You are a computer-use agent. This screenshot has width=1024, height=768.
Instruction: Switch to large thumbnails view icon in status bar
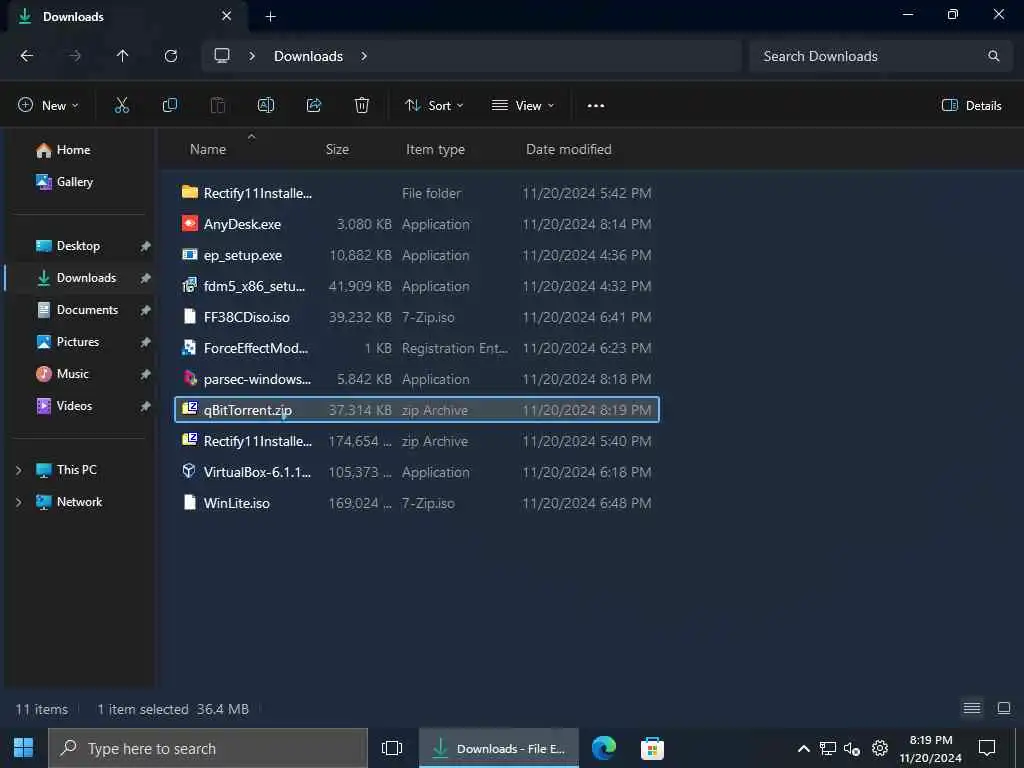[1004, 708]
